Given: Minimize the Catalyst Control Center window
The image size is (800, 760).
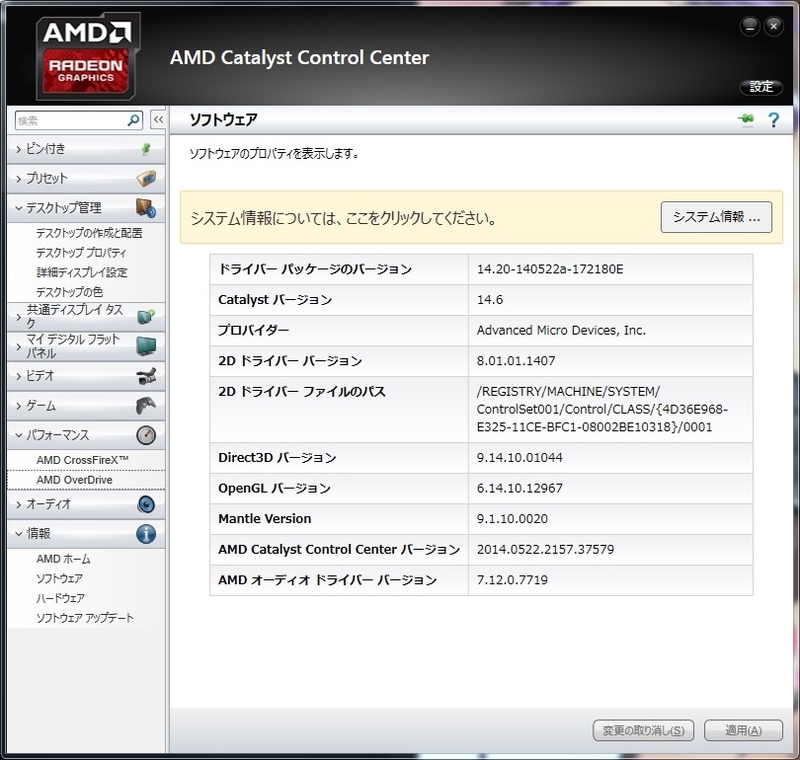Looking at the screenshot, I should [750, 27].
